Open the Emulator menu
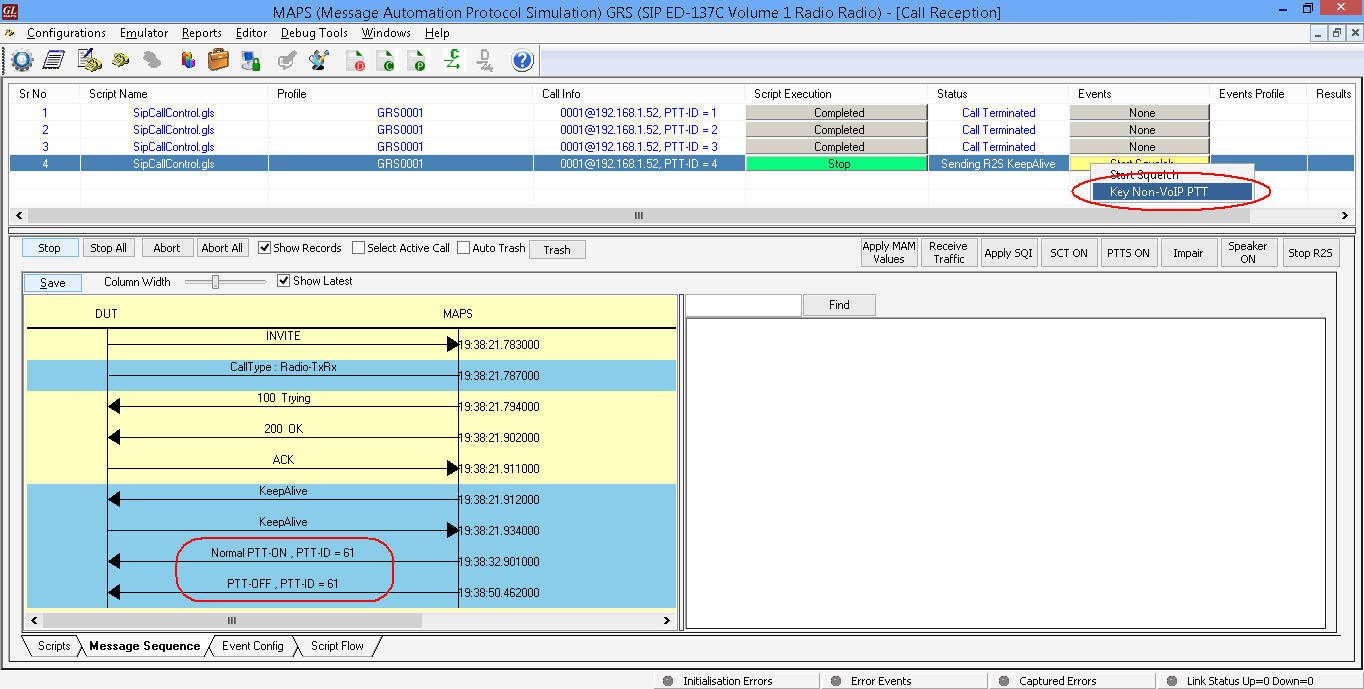The height and width of the screenshot is (689, 1364). click(x=144, y=33)
